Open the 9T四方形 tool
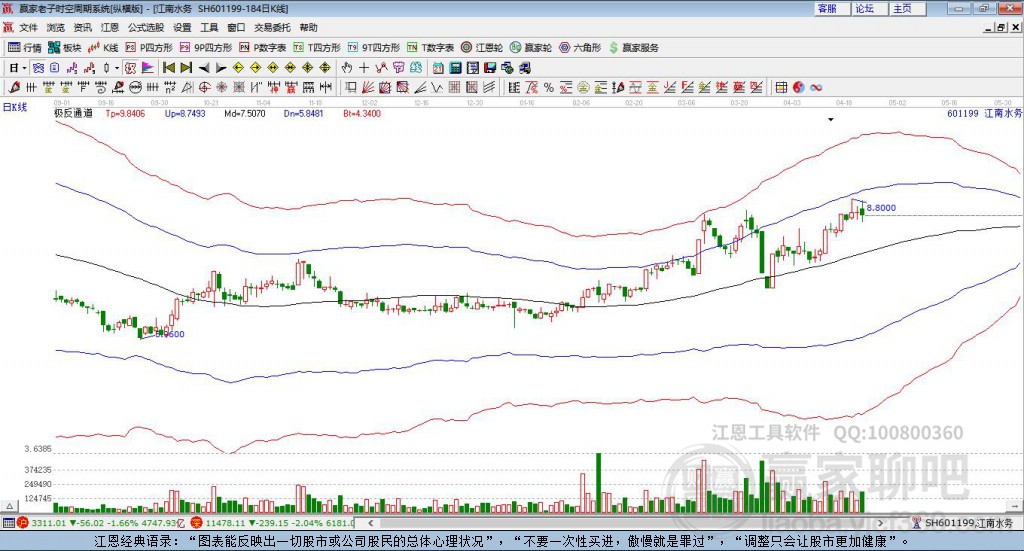1024x551 pixels. point(374,48)
